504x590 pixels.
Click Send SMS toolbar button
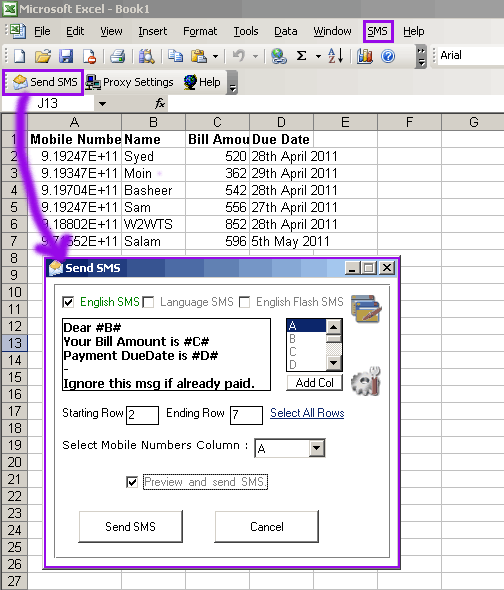pos(45,82)
